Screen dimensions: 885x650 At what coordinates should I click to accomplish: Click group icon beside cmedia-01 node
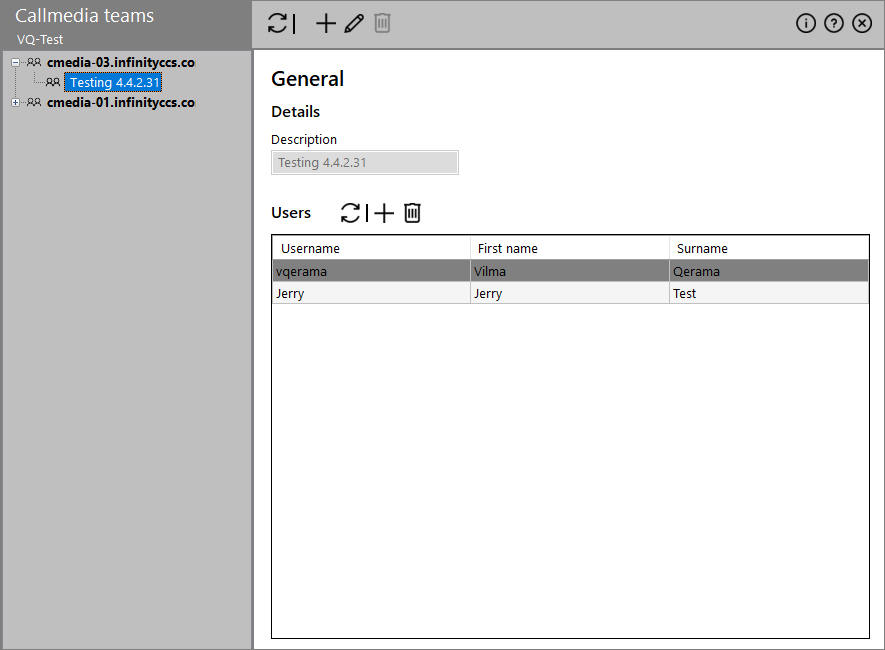click(x=34, y=103)
